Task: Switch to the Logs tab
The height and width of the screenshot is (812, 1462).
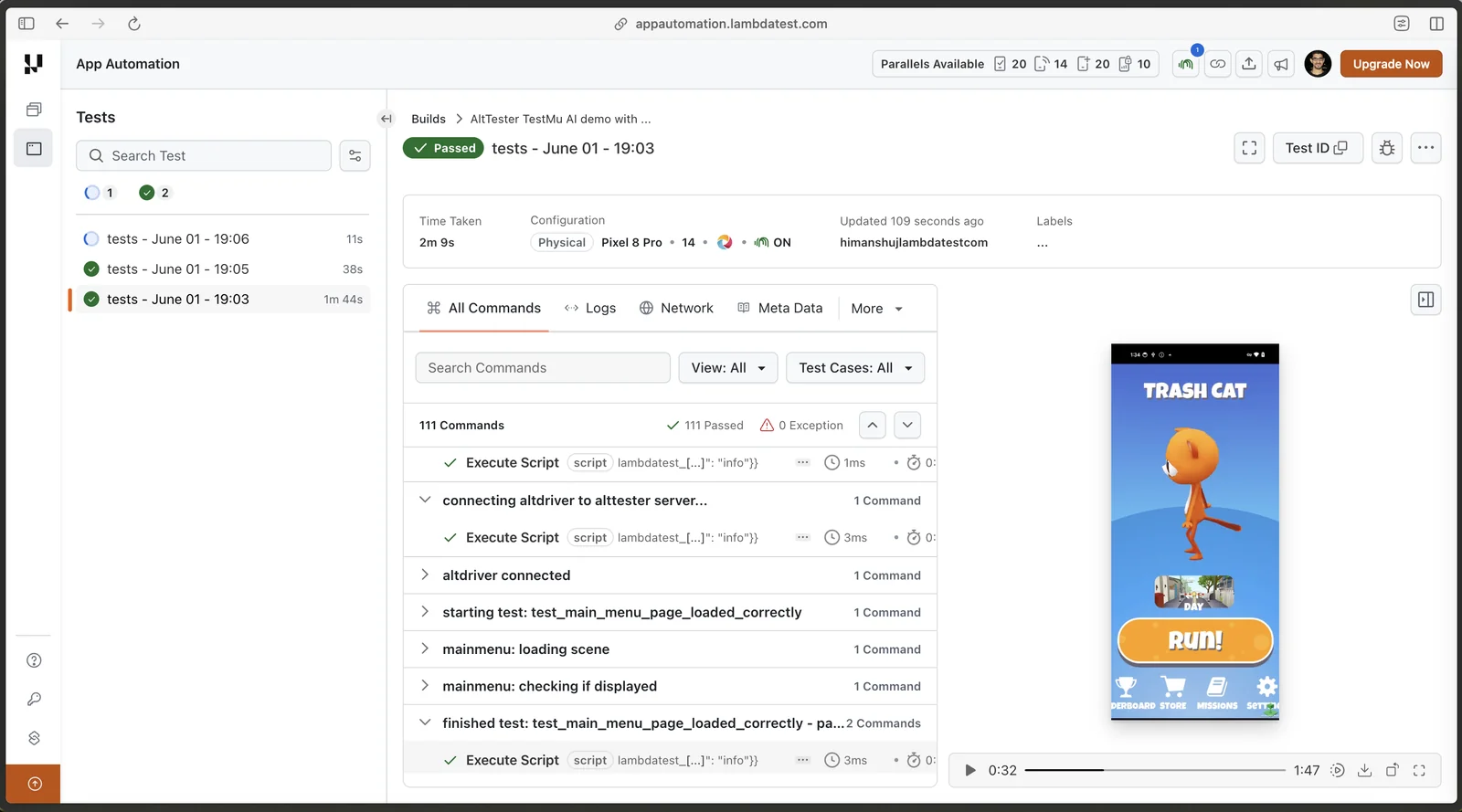Action: [x=590, y=308]
